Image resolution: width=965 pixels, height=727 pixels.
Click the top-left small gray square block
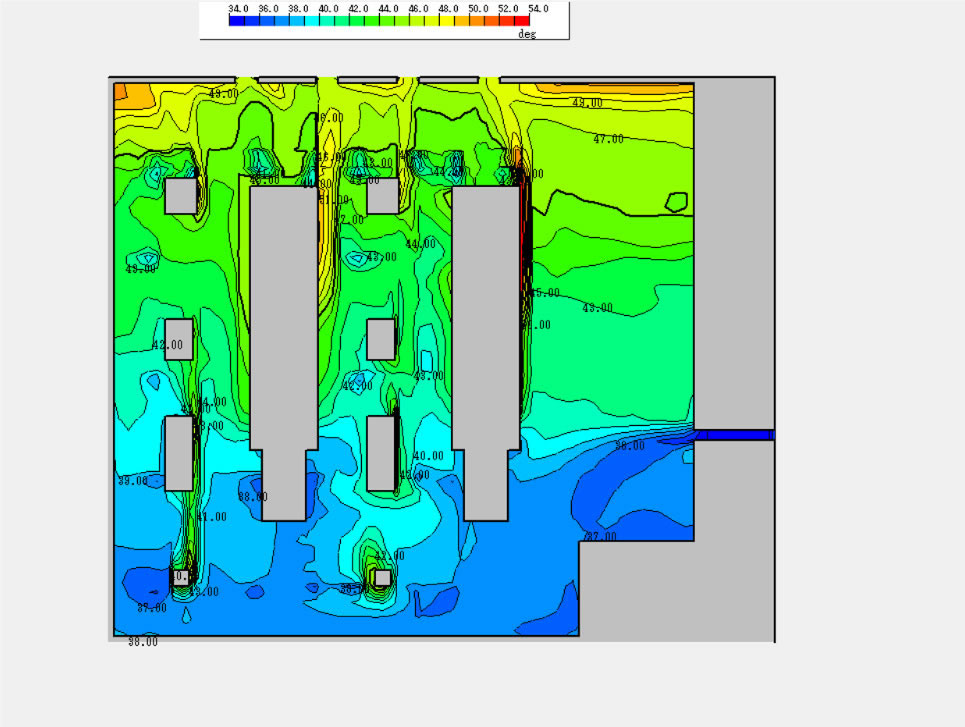(x=180, y=196)
